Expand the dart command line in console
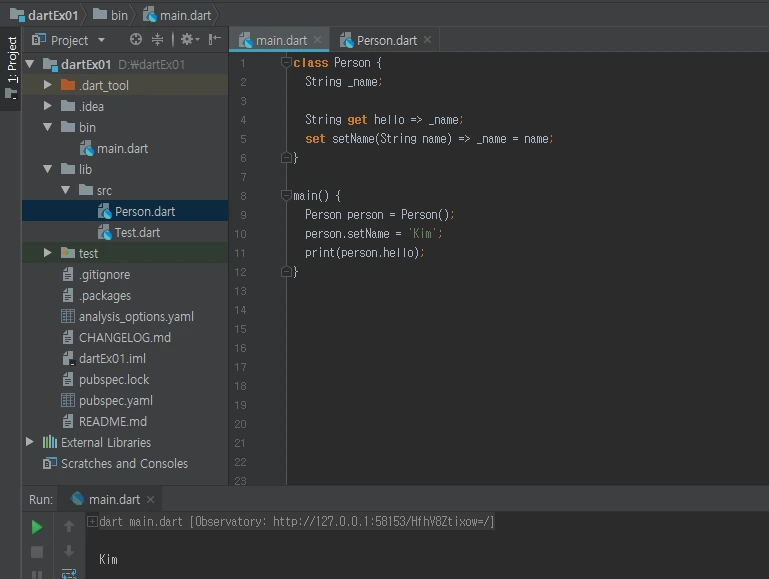Screen dimensions: 769x579 pos(92,521)
